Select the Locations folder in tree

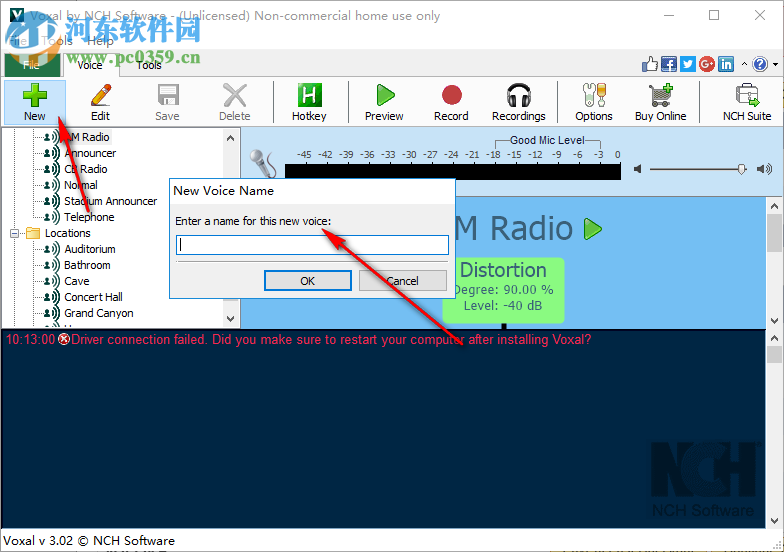point(68,233)
